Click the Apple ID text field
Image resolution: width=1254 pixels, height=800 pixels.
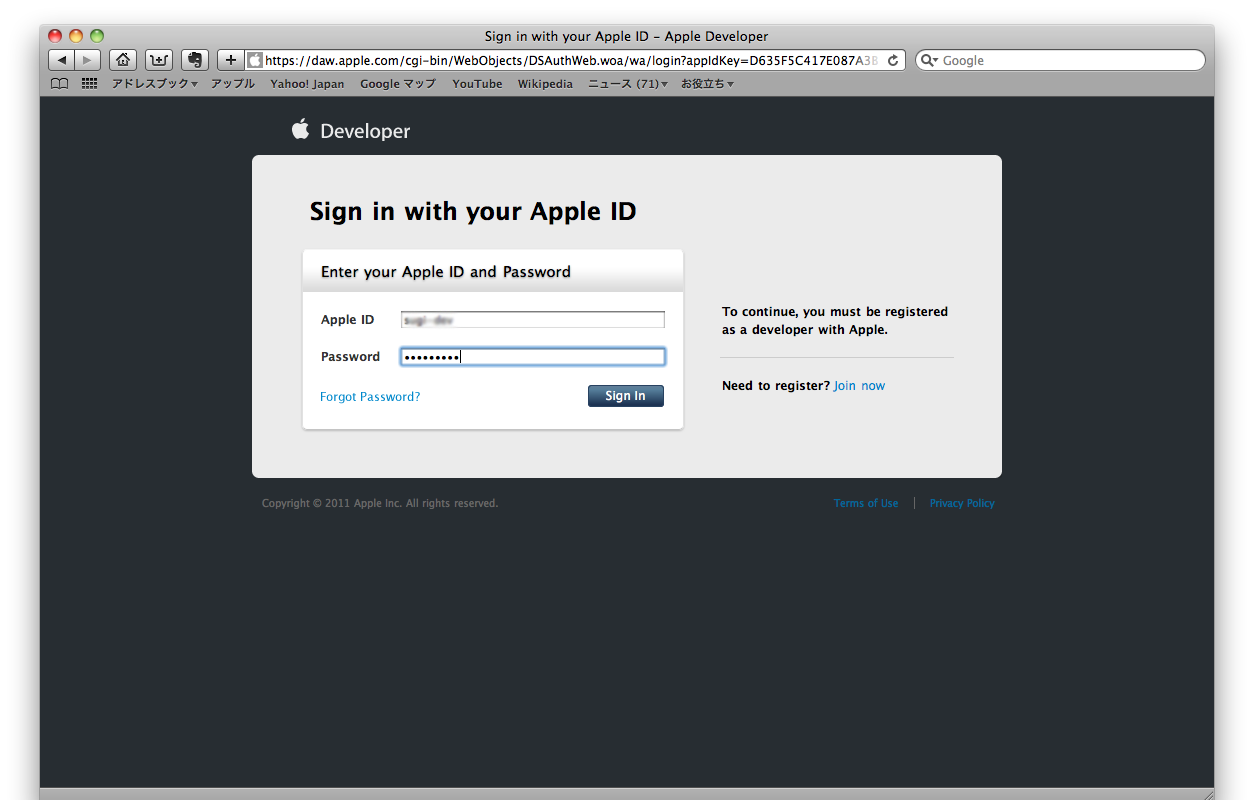pyautogui.click(x=532, y=320)
